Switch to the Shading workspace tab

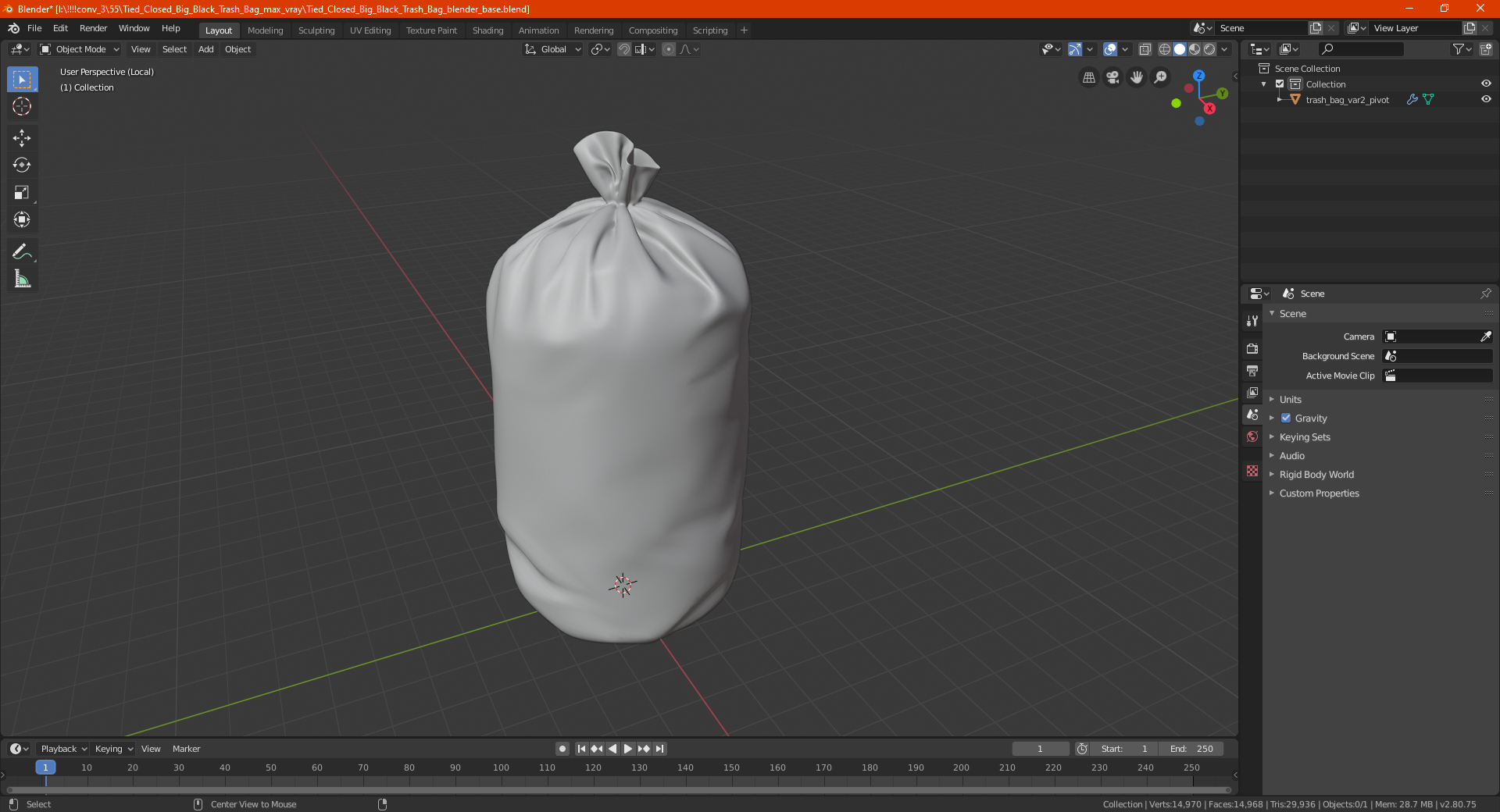487,30
